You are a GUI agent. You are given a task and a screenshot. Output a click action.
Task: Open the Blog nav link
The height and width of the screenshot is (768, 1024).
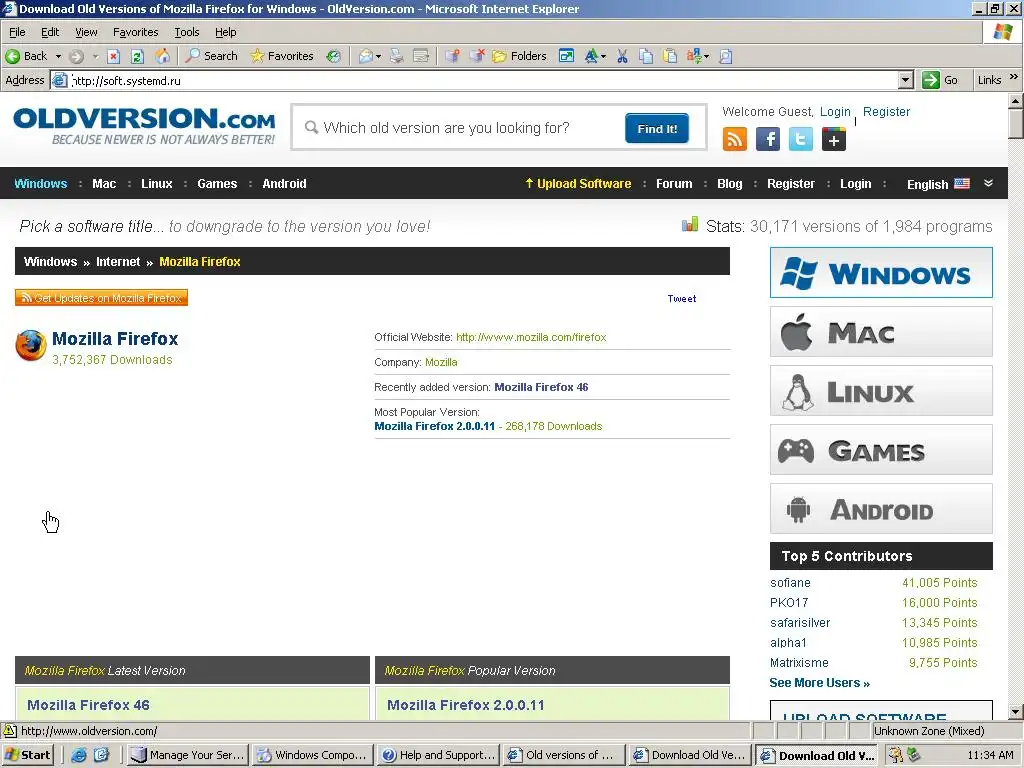(x=729, y=184)
